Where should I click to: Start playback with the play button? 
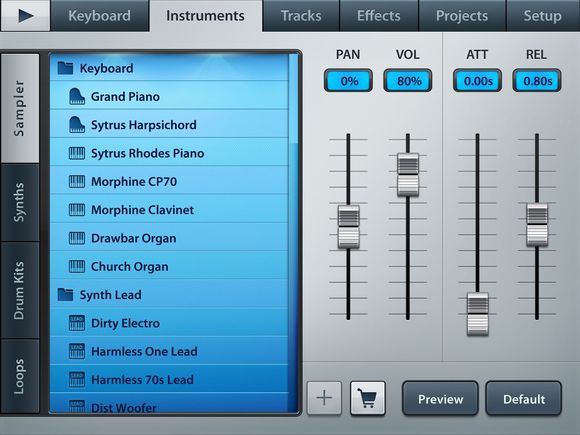tap(25, 15)
